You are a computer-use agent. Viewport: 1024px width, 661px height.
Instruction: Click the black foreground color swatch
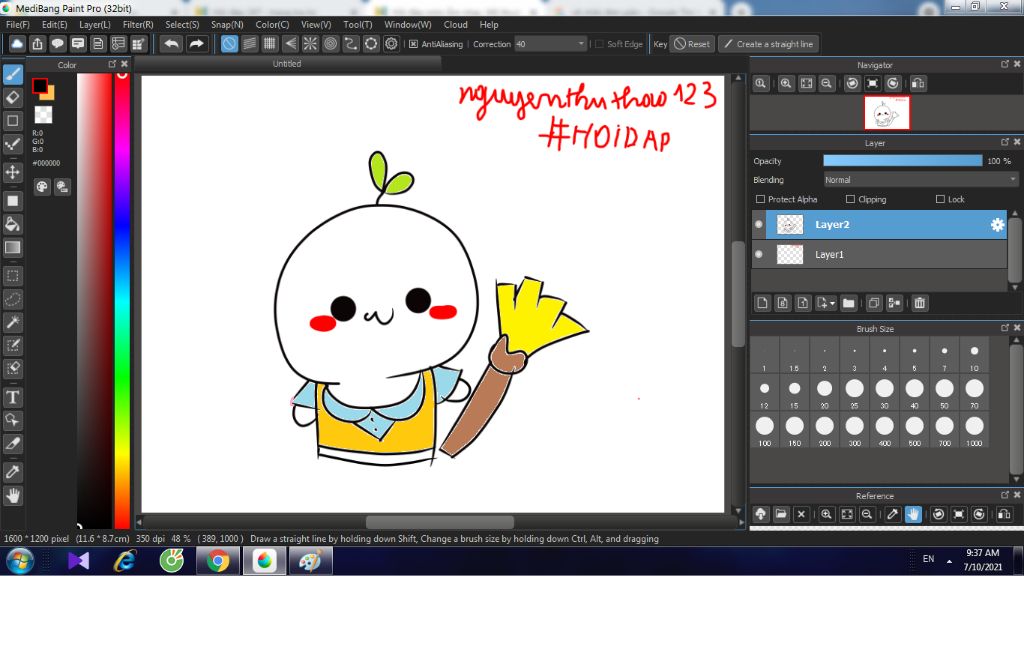pyautogui.click(x=40, y=86)
